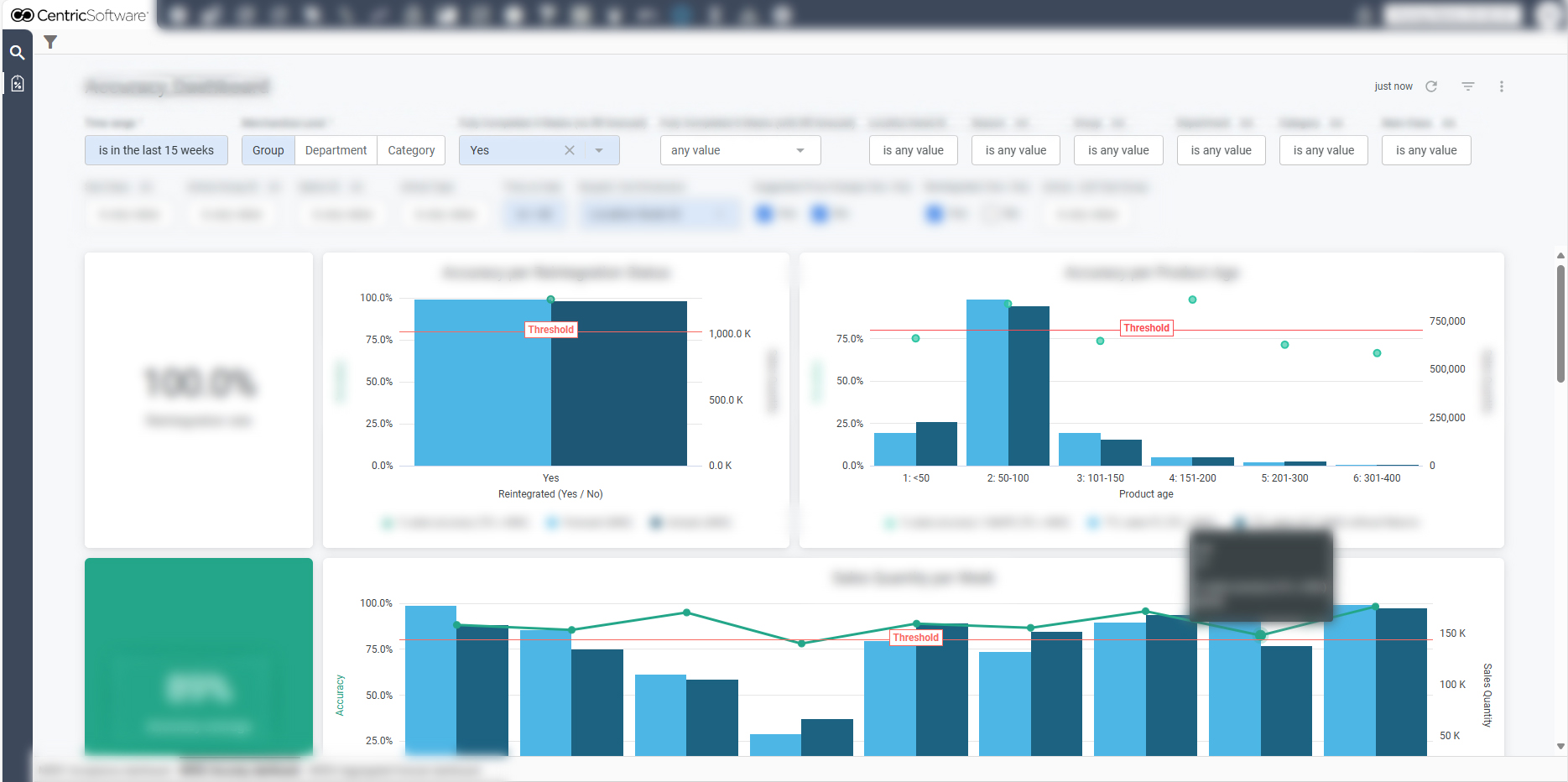1568x782 pixels.
Task: Click the Centric Software logo
Action: [x=80, y=15]
